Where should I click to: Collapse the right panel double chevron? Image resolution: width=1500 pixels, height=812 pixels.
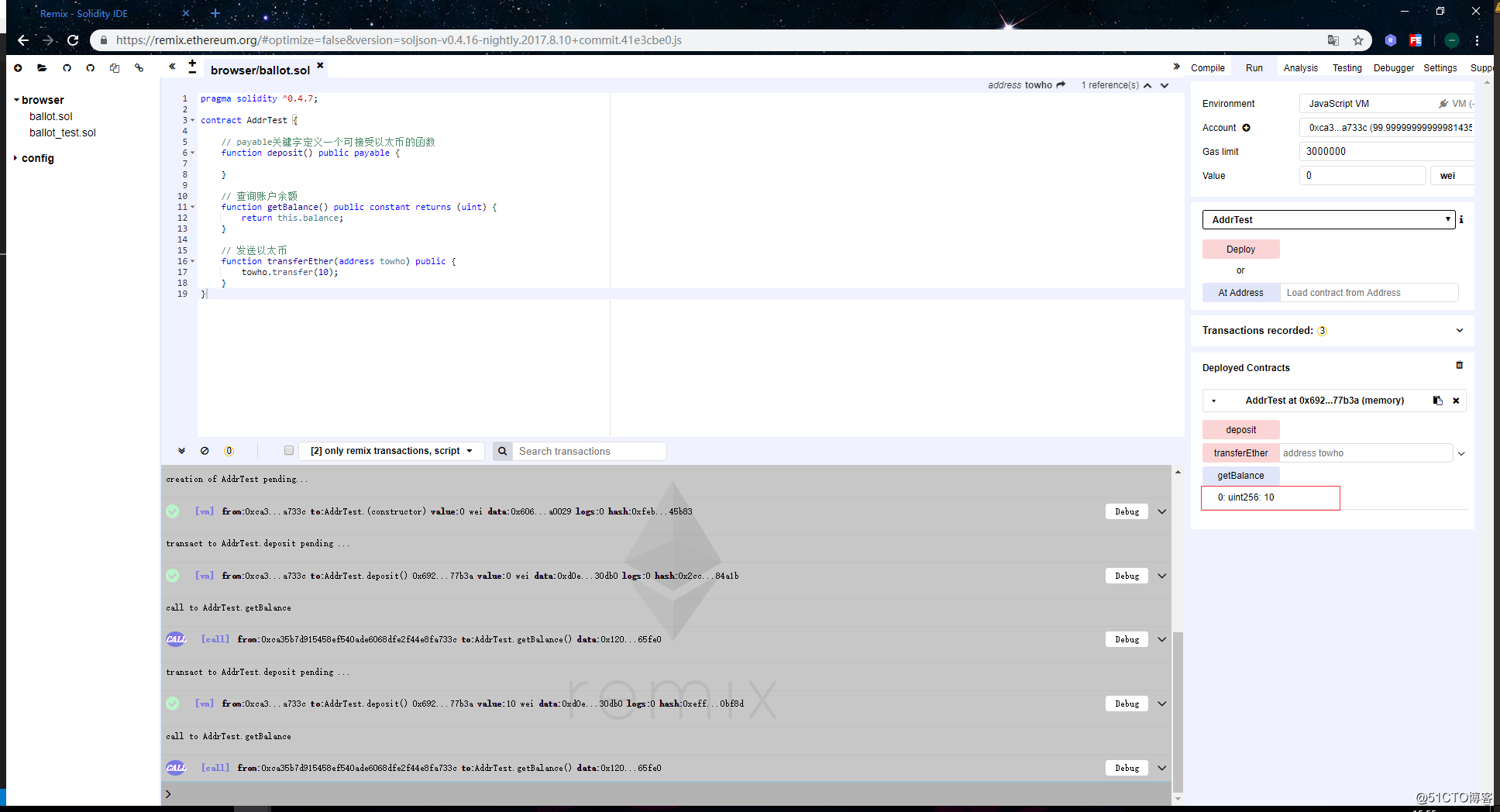pos(1176,67)
